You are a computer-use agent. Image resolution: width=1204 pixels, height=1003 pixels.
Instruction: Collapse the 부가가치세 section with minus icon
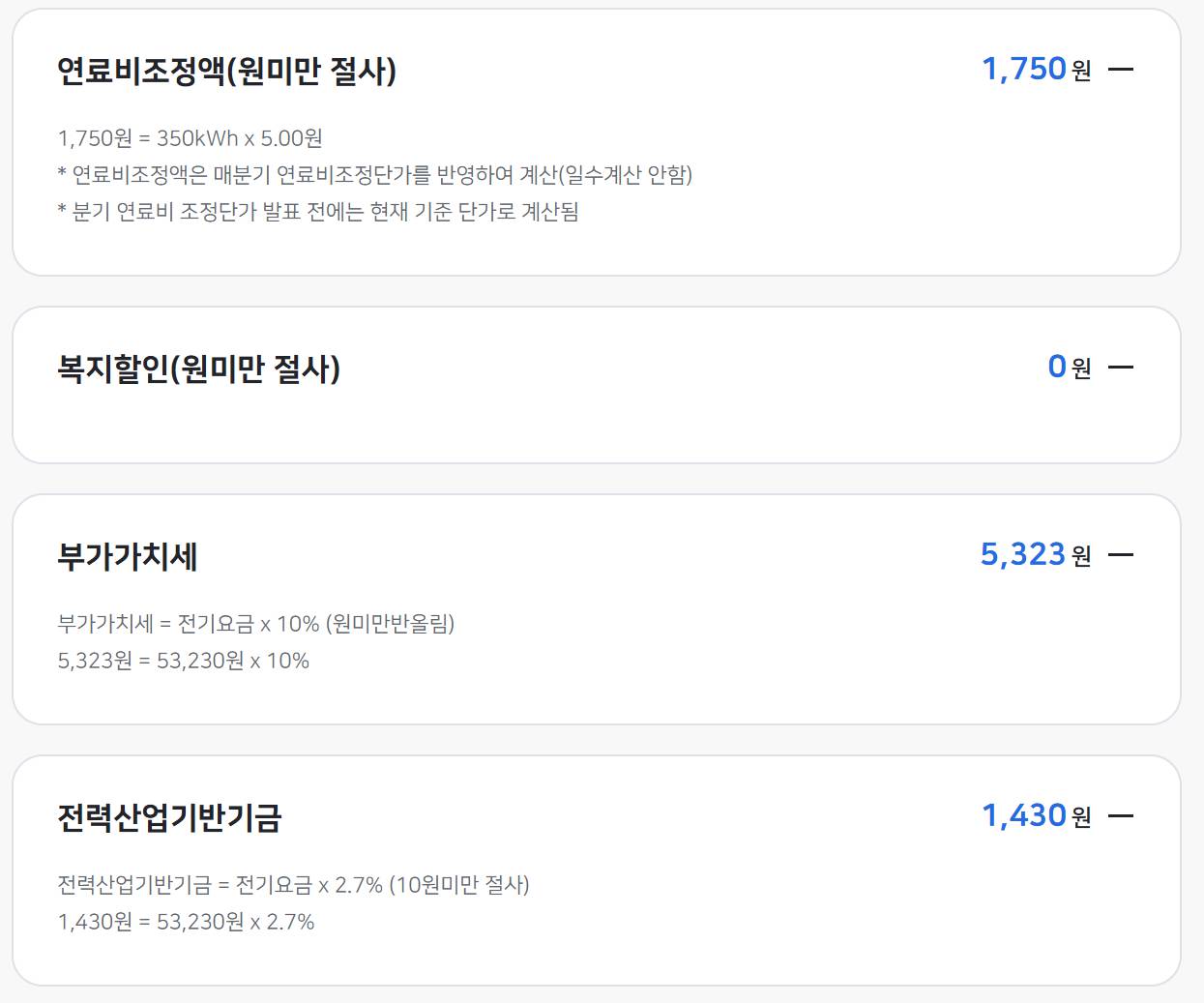click(1120, 554)
